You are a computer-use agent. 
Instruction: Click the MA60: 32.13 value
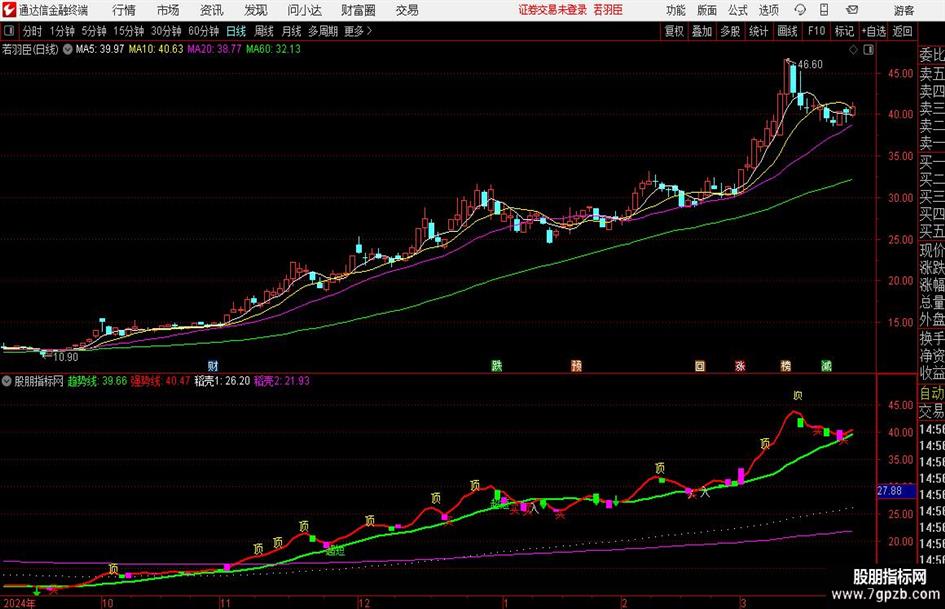point(273,49)
